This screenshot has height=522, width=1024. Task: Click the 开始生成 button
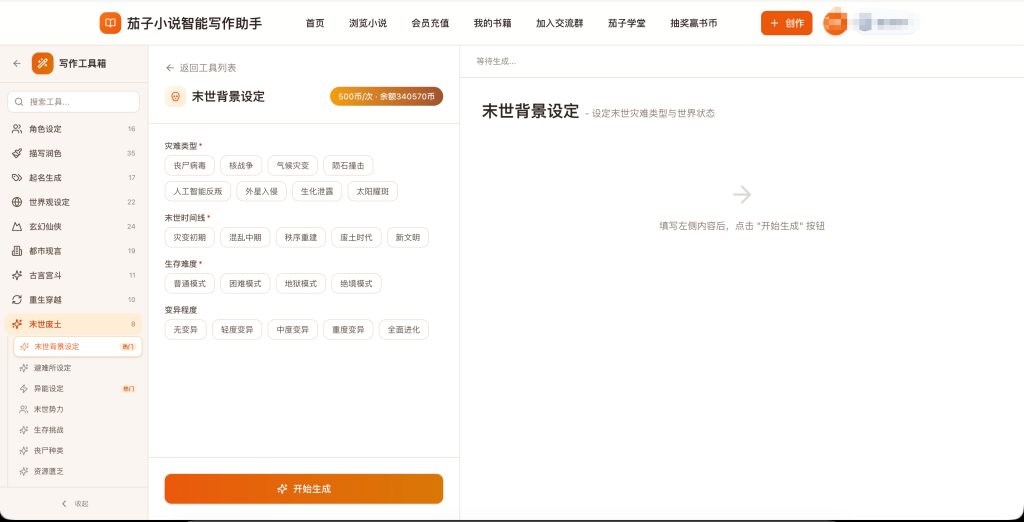point(304,489)
